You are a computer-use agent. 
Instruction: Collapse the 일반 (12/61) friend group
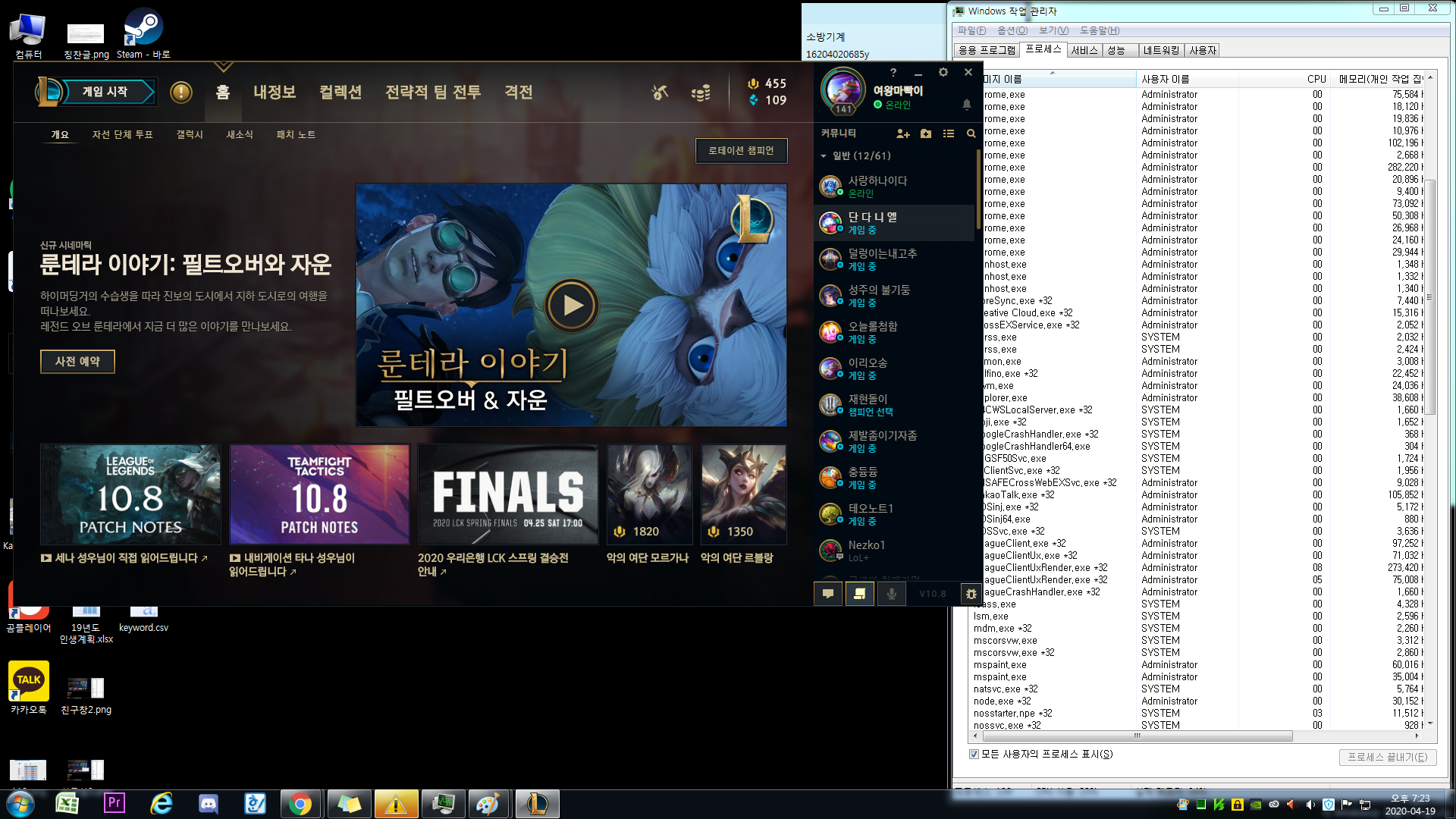(824, 156)
